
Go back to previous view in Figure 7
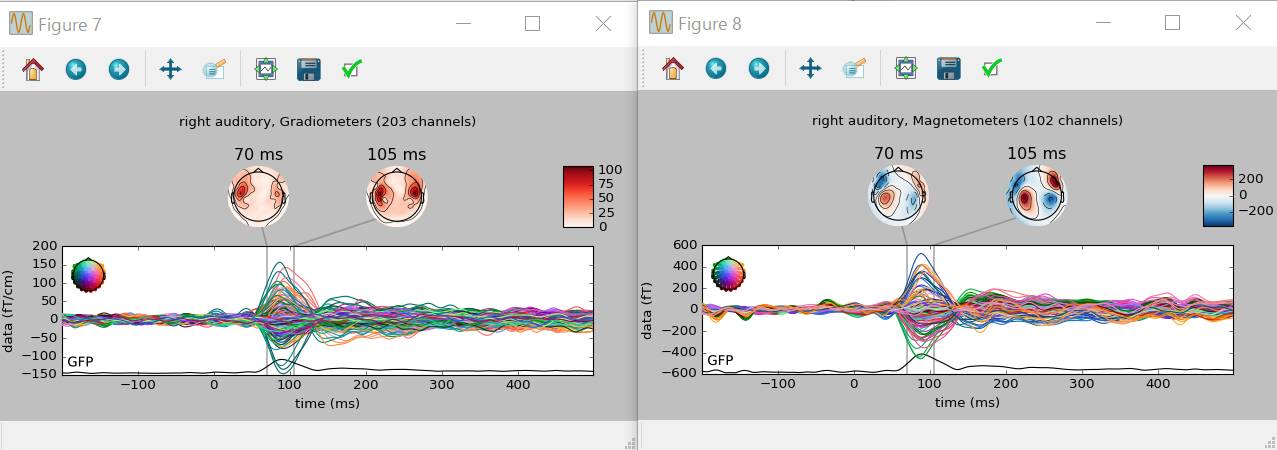(x=76, y=69)
